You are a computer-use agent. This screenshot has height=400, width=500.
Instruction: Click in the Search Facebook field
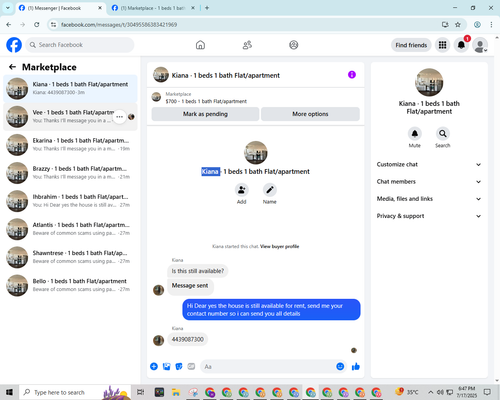80,45
